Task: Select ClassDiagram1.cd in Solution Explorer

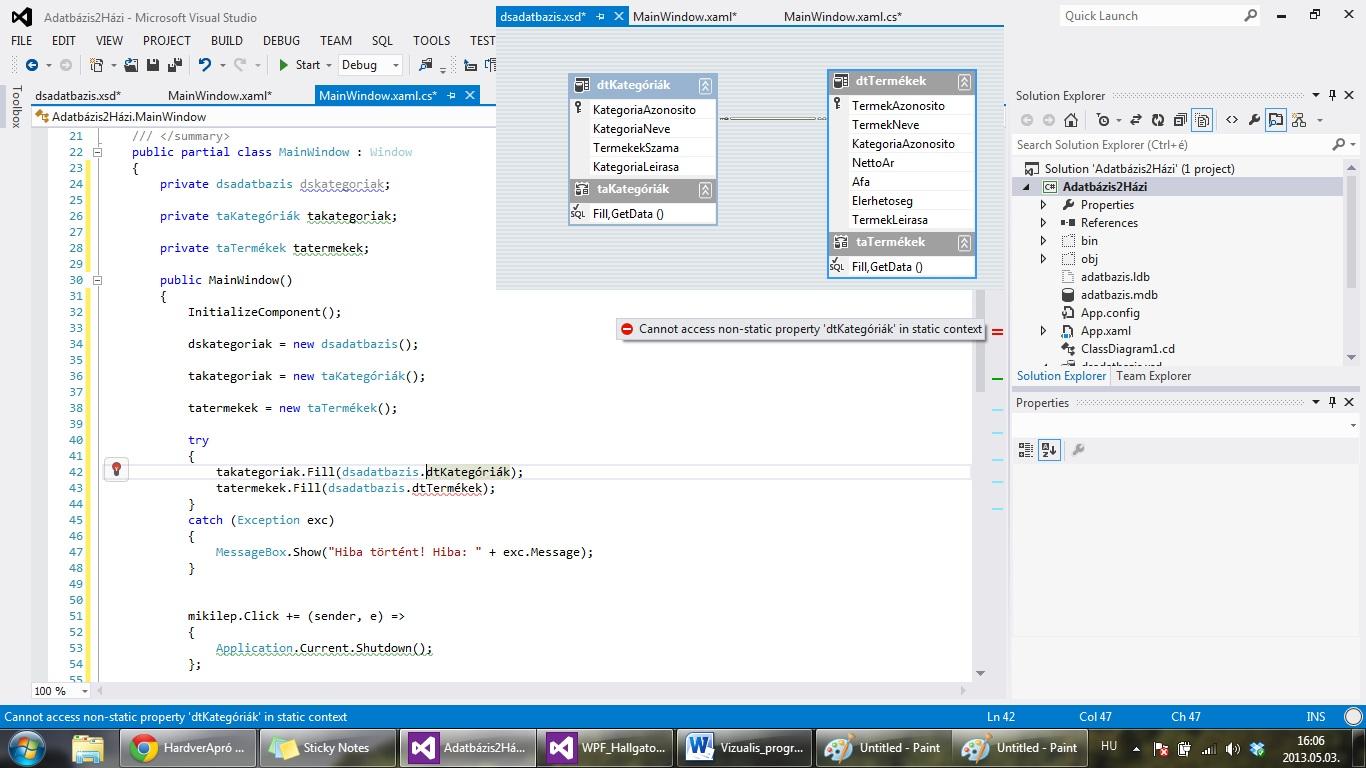Action: [x=1128, y=349]
